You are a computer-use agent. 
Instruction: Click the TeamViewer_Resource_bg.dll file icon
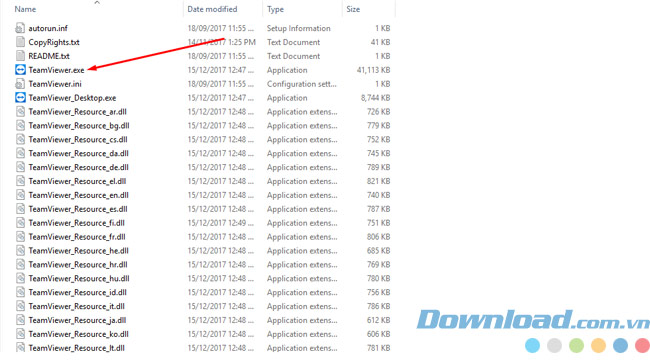(x=20, y=126)
